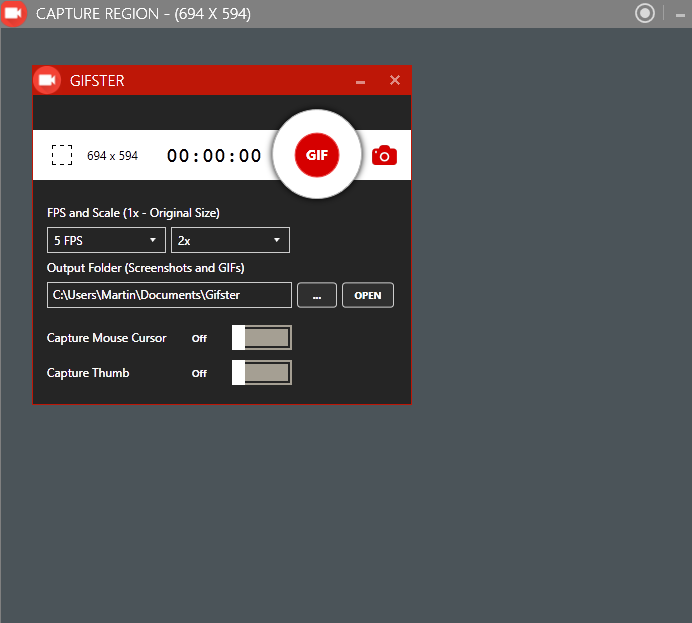Toggle Capture Thumb switch
The image size is (692, 623).
(262, 373)
